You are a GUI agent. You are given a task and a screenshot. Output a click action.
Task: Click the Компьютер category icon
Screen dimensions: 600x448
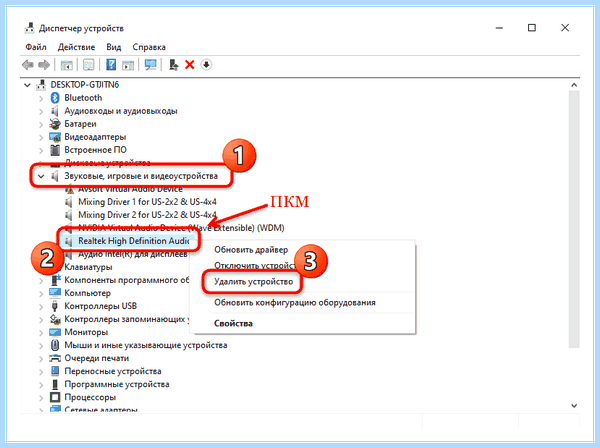pyautogui.click(x=55, y=293)
